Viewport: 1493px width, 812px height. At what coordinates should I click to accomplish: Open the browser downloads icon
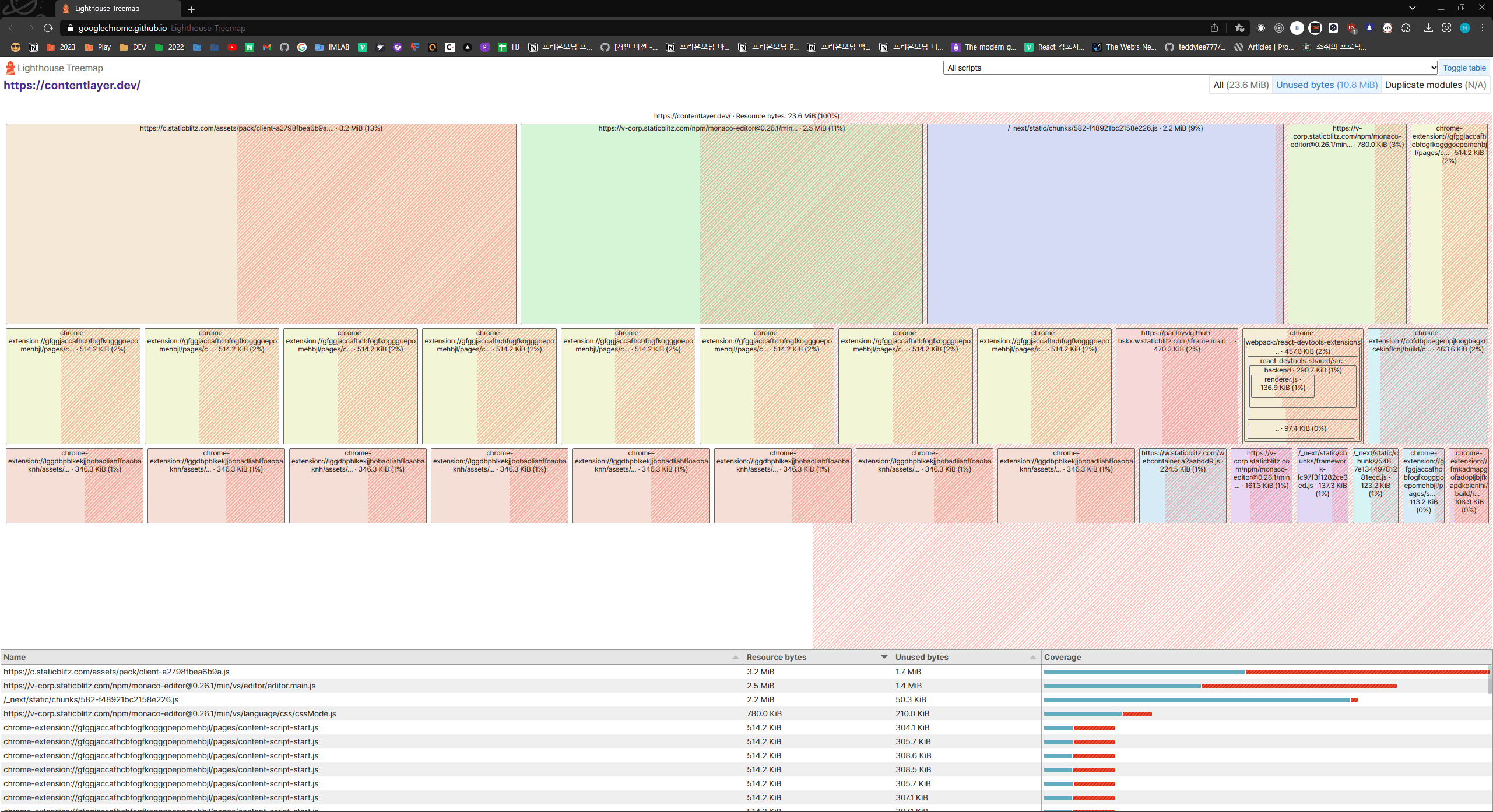1428,28
